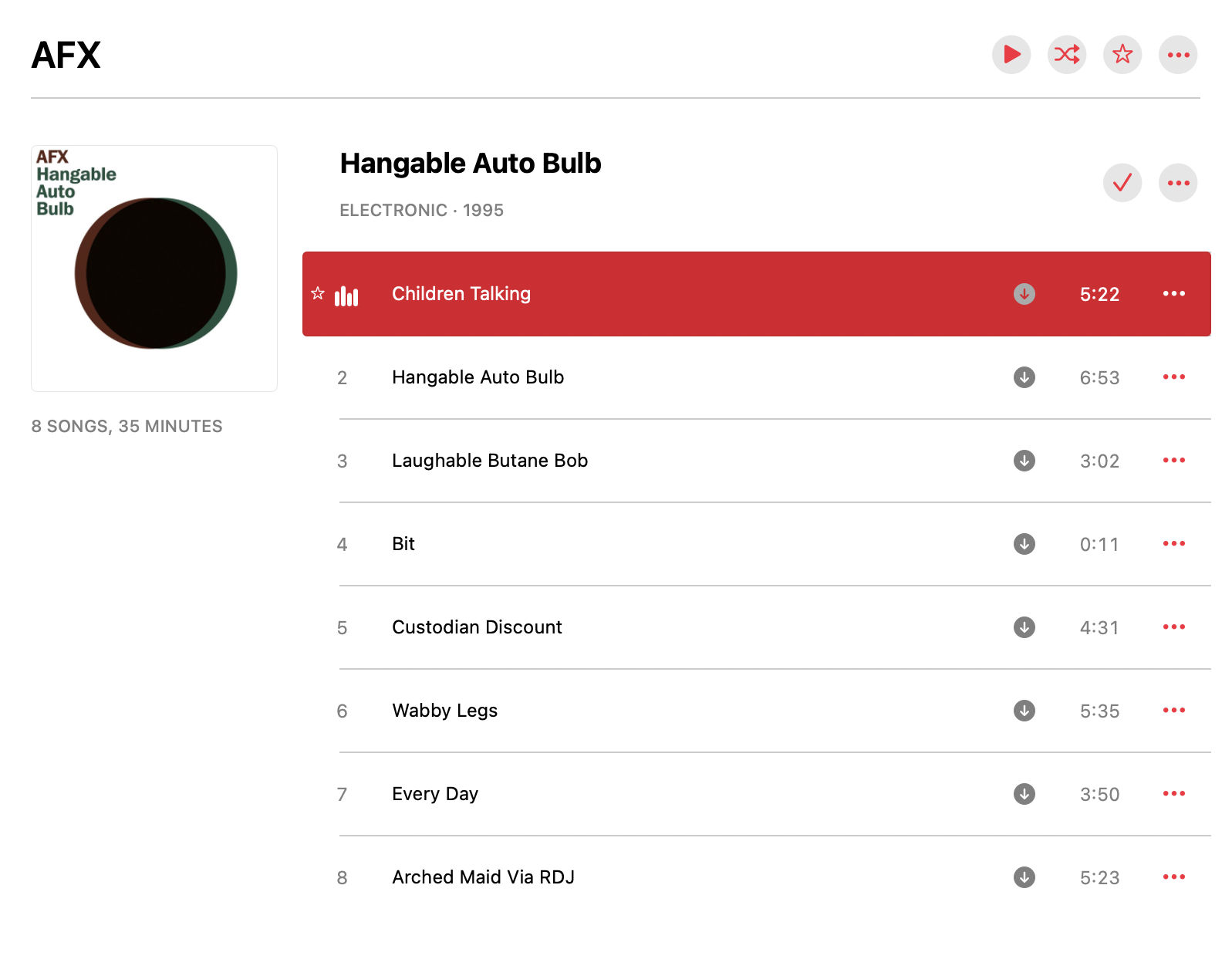Open more options for Hangable Auto Bulb track
Image resolution: width=1232 pixels, height=956 pixels.
point(1173,377)
